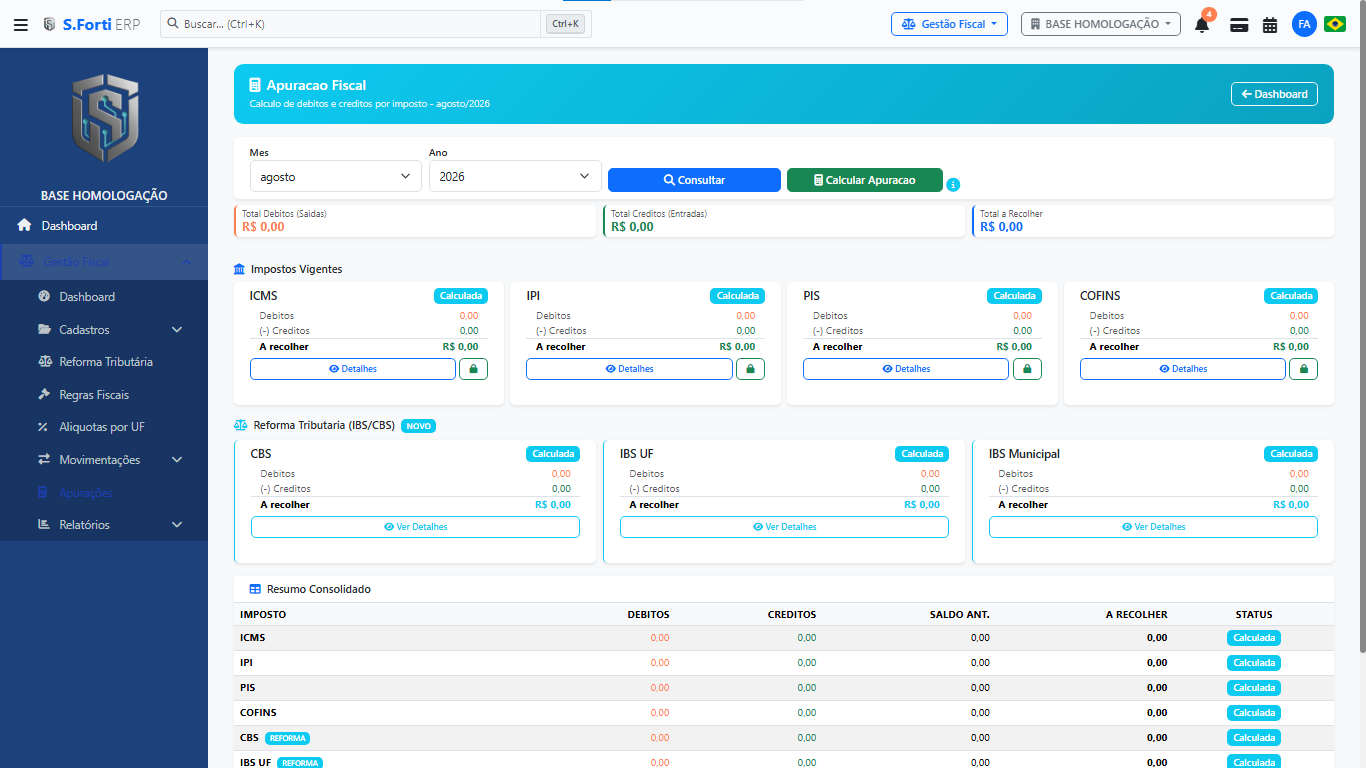View Detalhes for the PIS card
Image resolution: width=1366 pixels, height=768 pixels.
(906, 369)
